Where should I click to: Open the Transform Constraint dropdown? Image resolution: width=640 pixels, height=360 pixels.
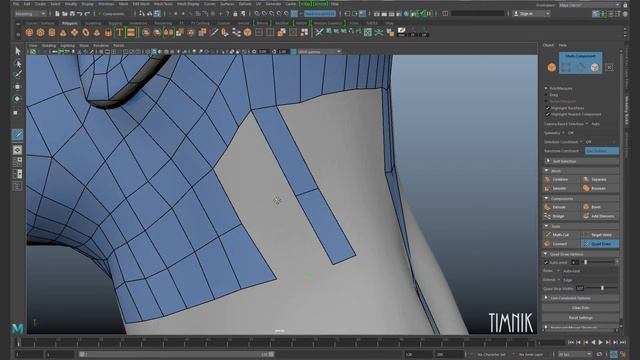coord(602,151)
